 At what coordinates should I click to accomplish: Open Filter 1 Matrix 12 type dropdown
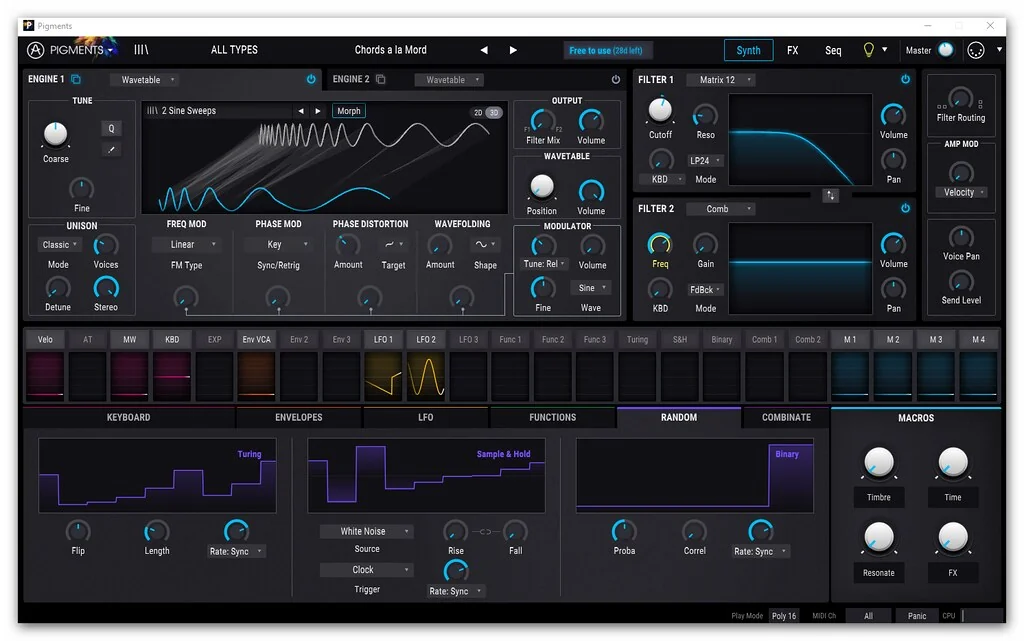click(x=721, y=80)
